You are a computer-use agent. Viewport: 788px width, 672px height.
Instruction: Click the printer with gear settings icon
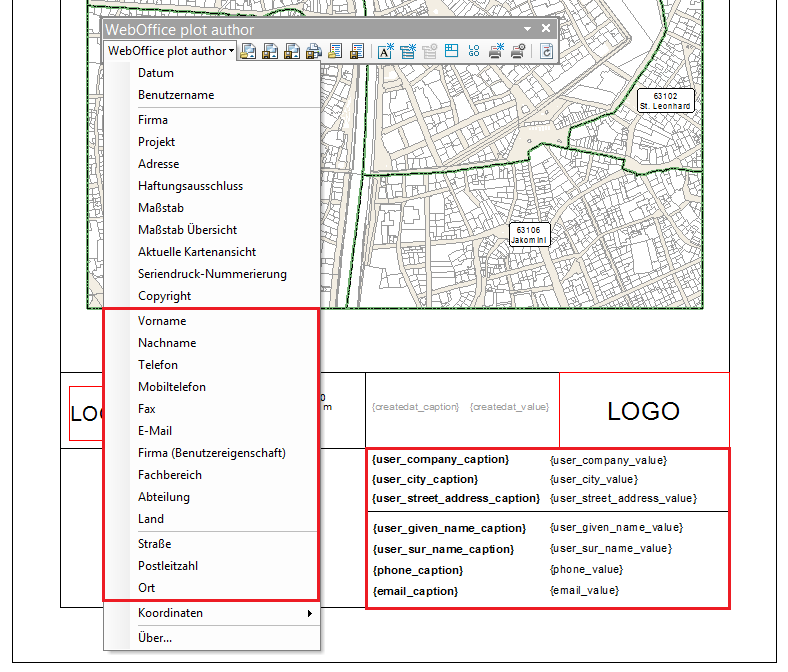(518, 51)
